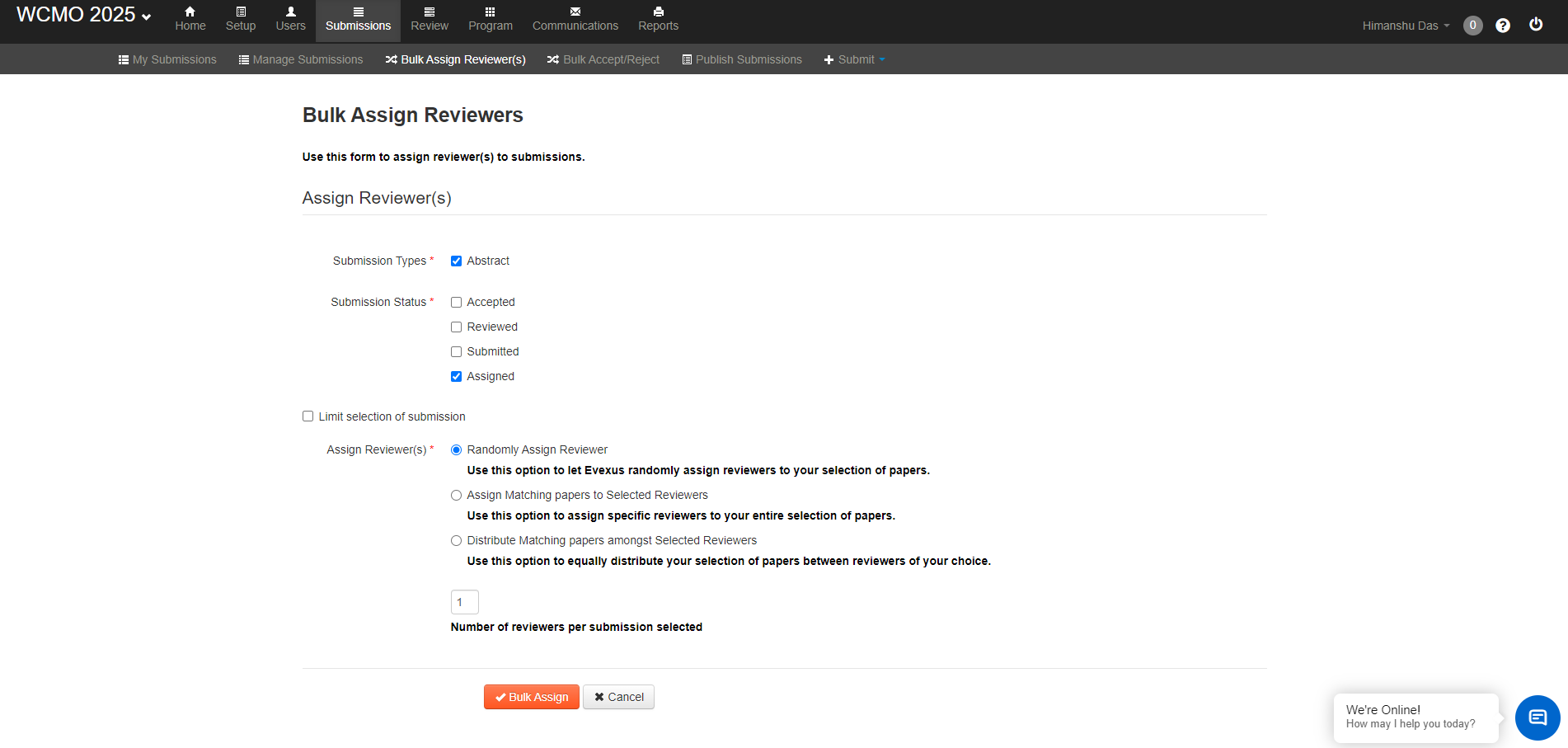This screenshot has height=748, width=1568.
Task: Click the We're Online chat message
Action: (x=1415, y=717)
